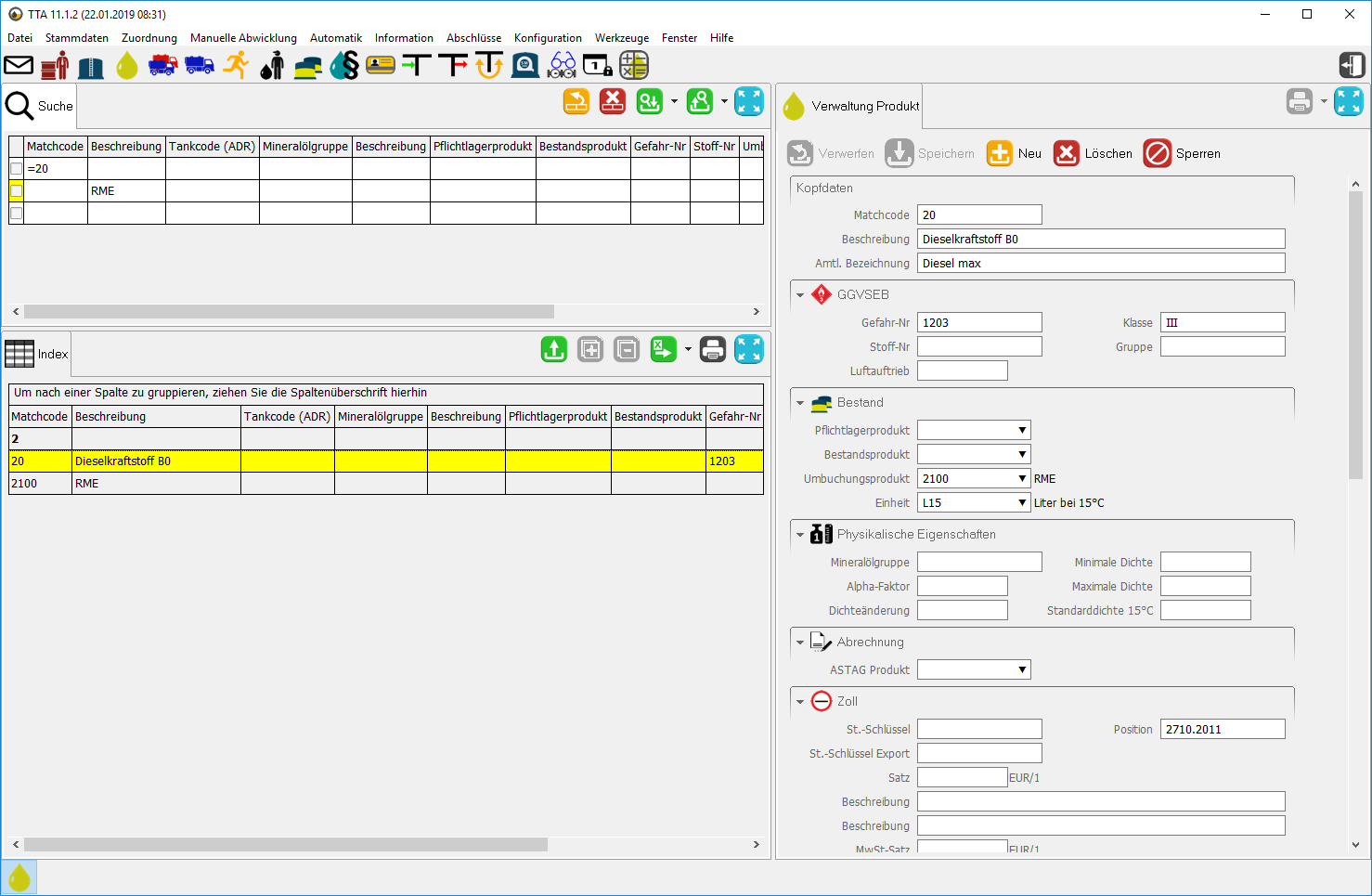This screenshot has width=1372, height=896.
Task: Open the Konfiguration menu
Action: pos(548,38)
